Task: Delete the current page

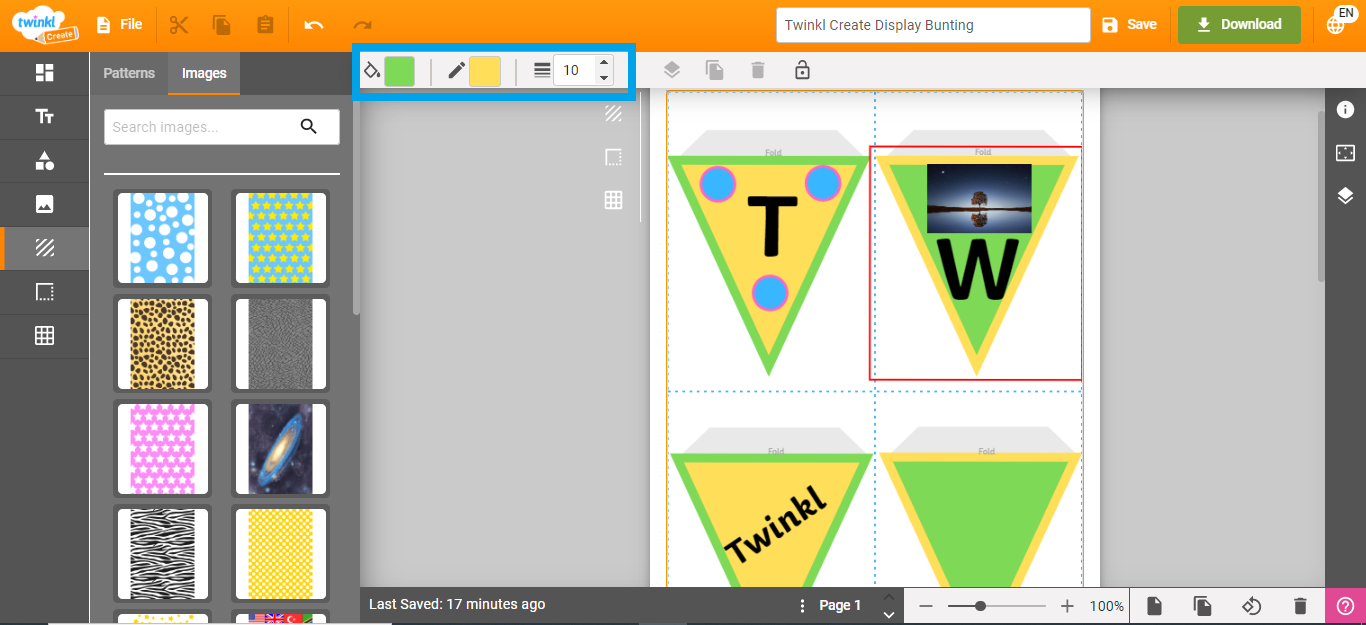Action: tap(1300, 606)
